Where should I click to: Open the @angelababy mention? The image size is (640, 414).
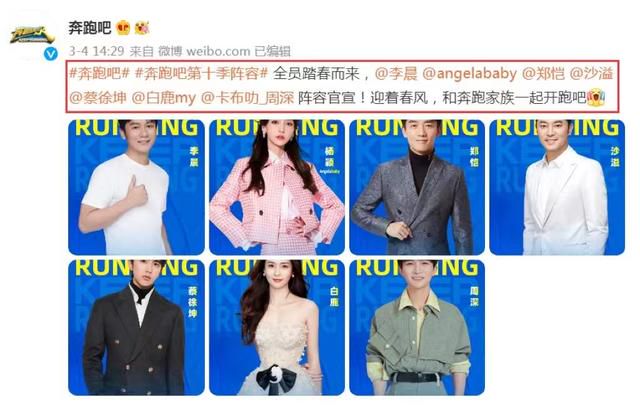[x=469, y=74]
